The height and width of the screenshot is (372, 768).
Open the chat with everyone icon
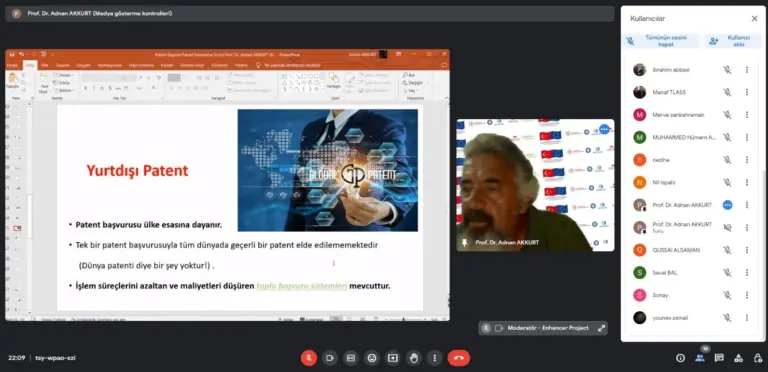coord(719,358)
